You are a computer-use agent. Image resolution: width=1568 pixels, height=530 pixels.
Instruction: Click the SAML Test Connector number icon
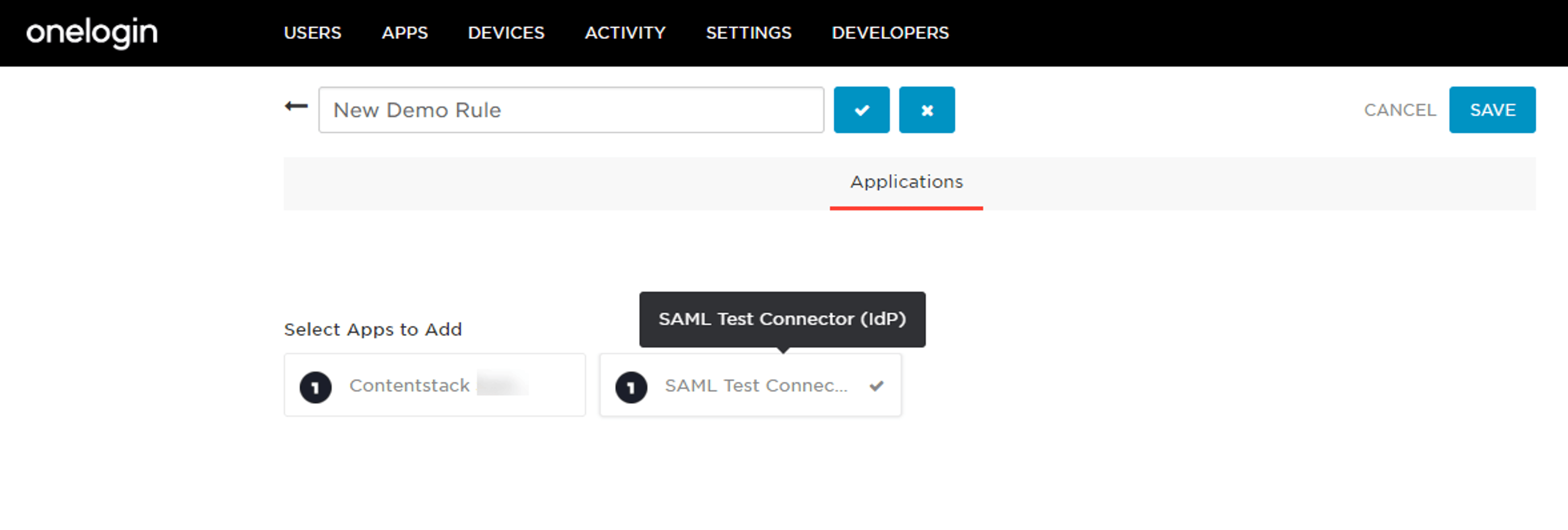pyautogui.click(x=630, y=387)
